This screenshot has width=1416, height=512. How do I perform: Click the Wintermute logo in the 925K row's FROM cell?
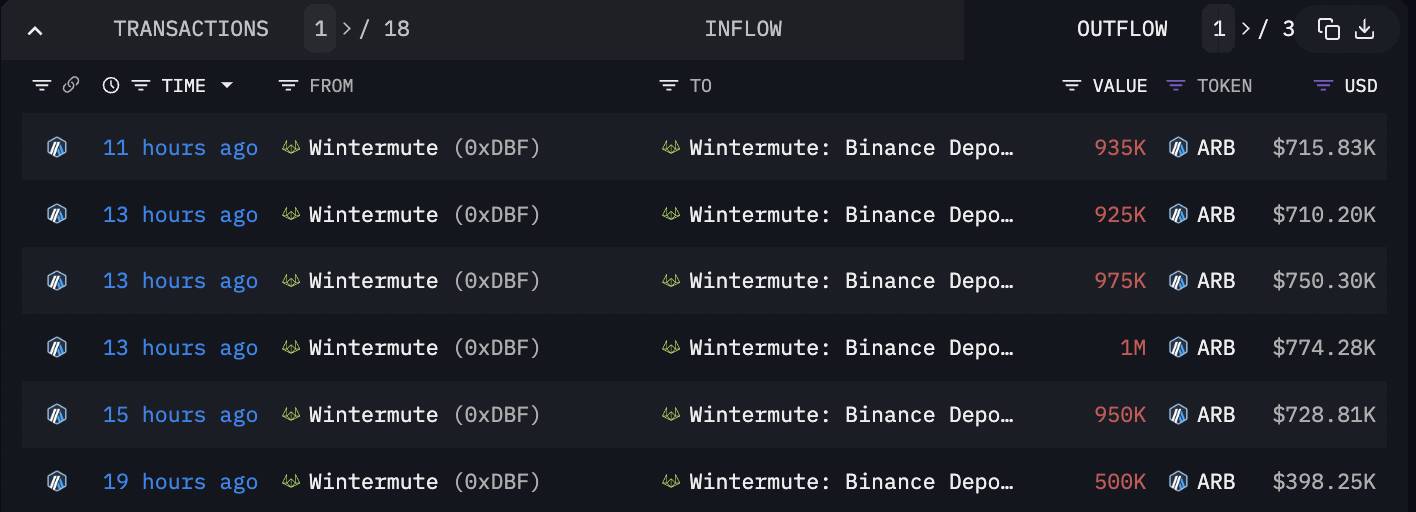(291, 214)
